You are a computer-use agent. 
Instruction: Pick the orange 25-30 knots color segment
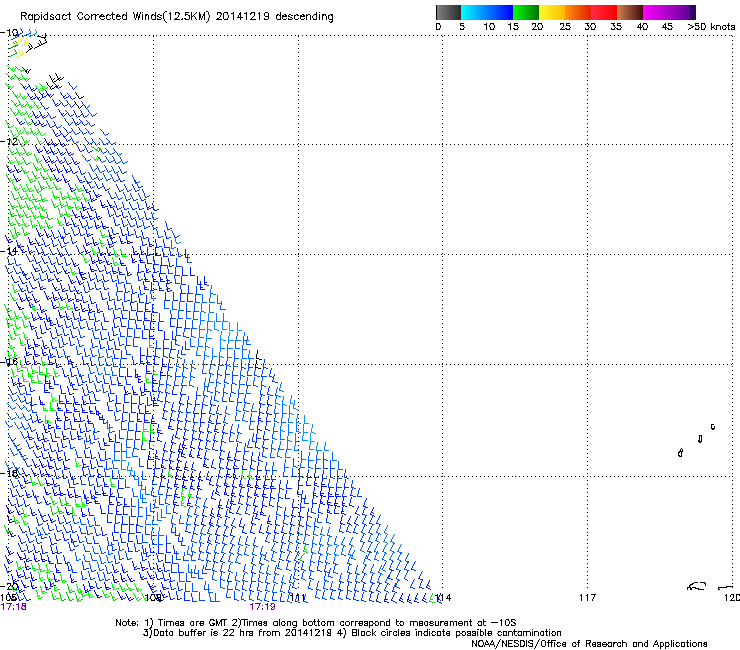point(578,12)
